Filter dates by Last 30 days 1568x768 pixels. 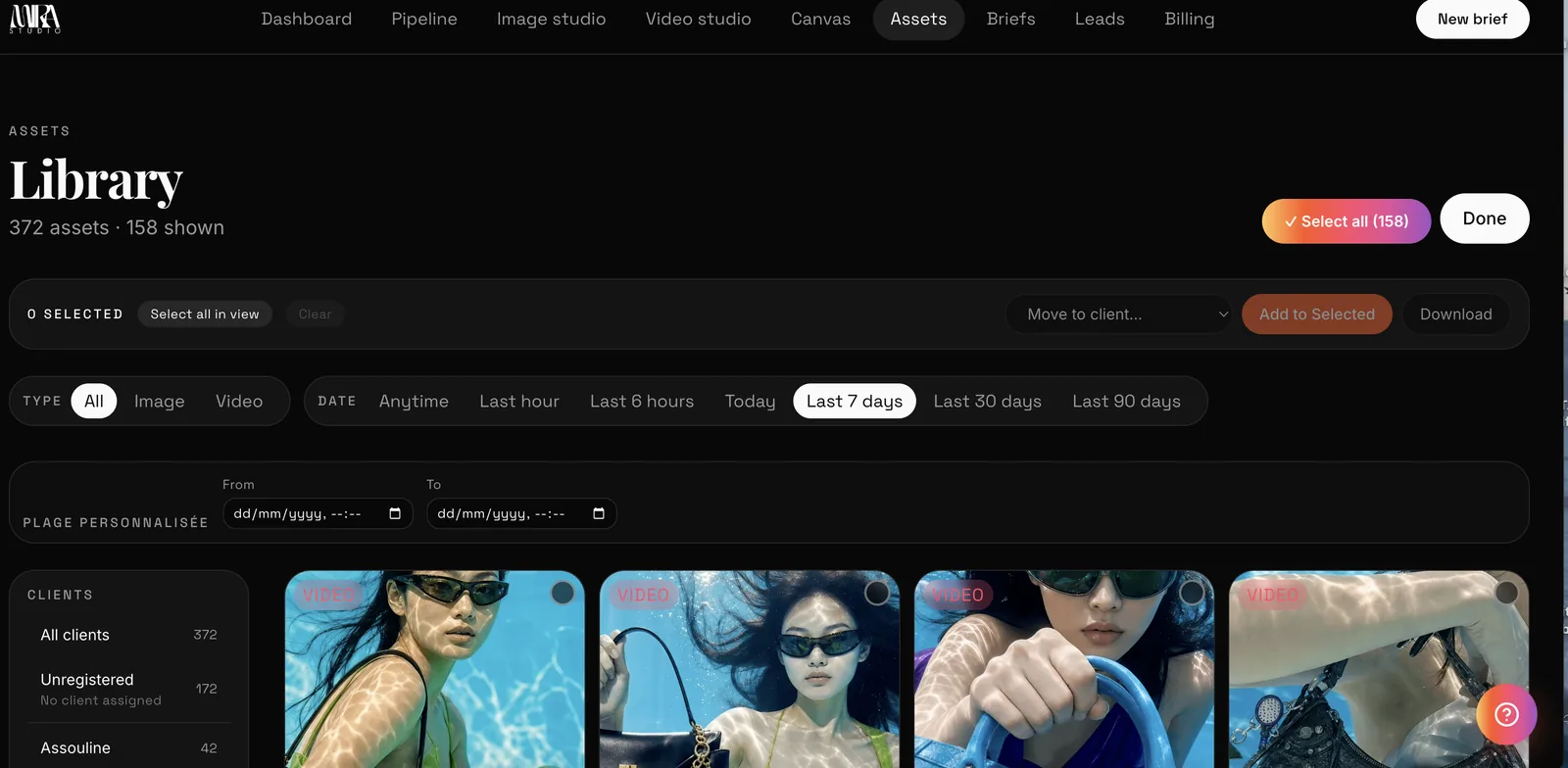(x=987, y=401)
